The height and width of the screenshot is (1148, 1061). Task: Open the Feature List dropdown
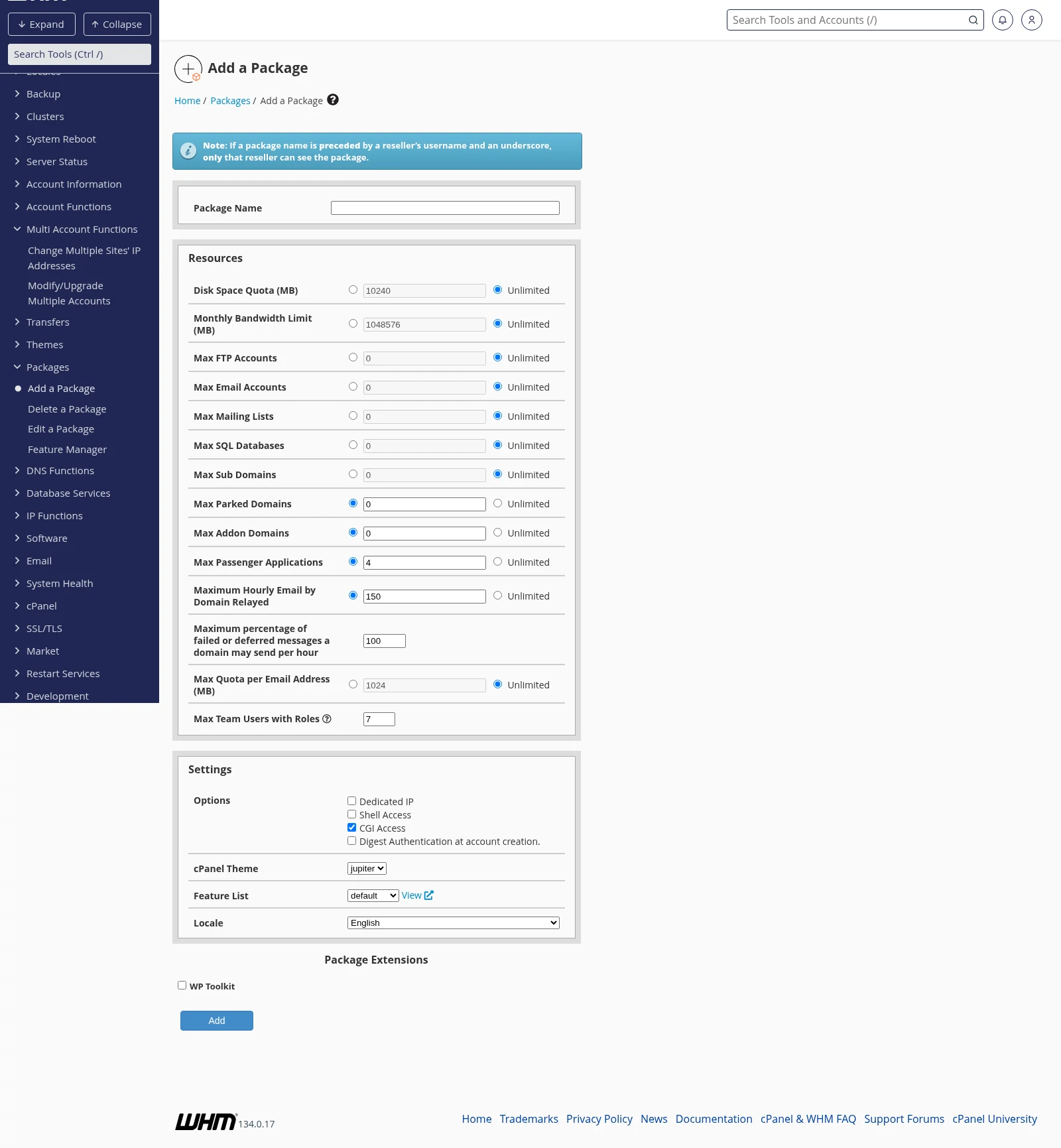tap(373, 896)
